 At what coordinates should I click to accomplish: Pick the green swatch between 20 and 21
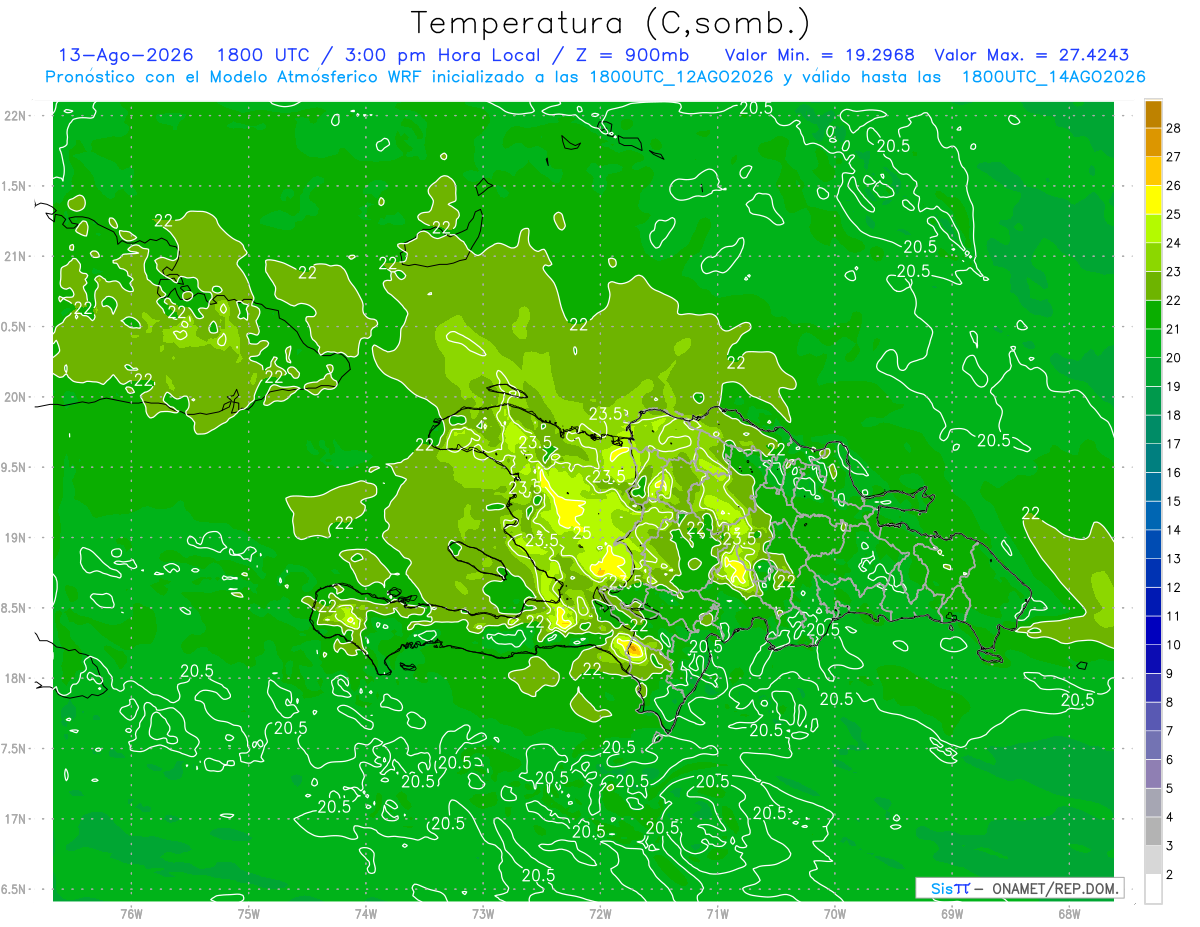[1153, 344]
